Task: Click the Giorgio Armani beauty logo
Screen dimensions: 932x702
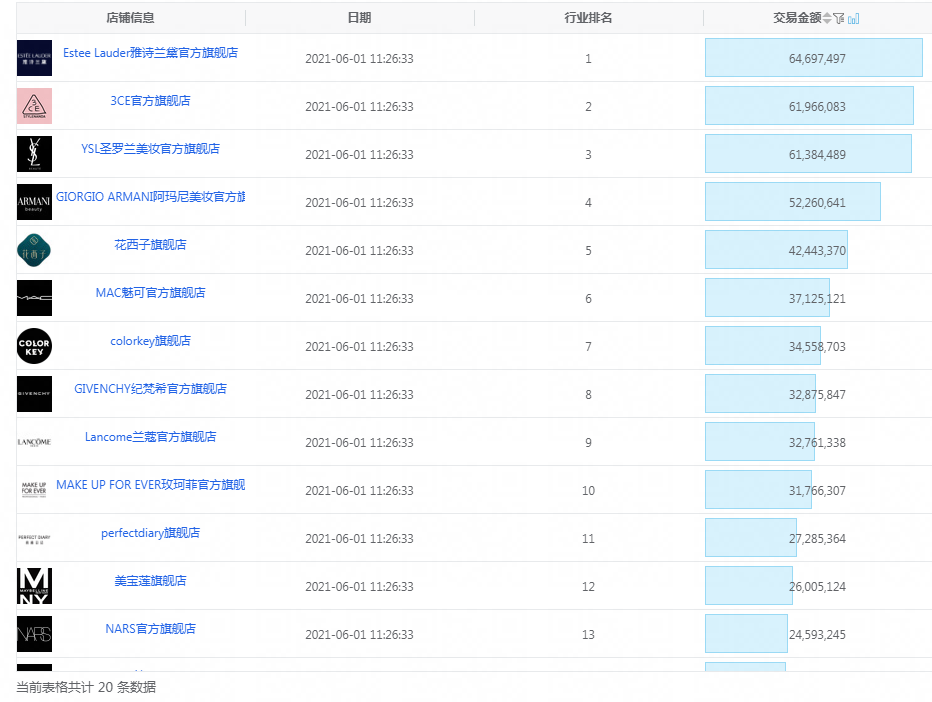Action: click(x=34, y=202)
